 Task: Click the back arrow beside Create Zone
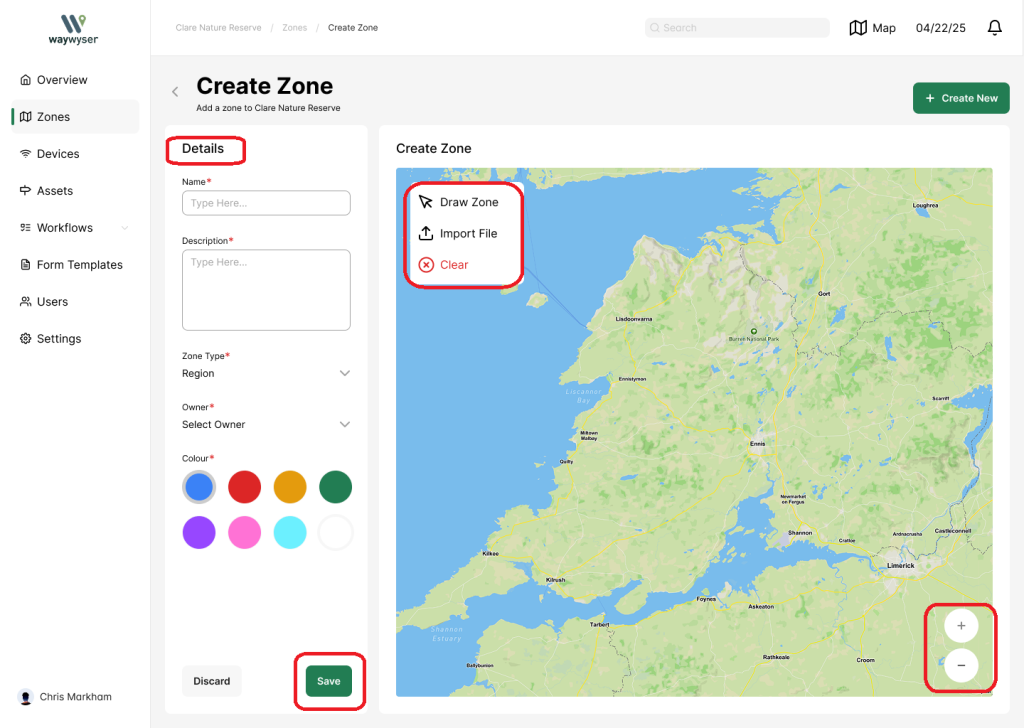coord(175,92)
